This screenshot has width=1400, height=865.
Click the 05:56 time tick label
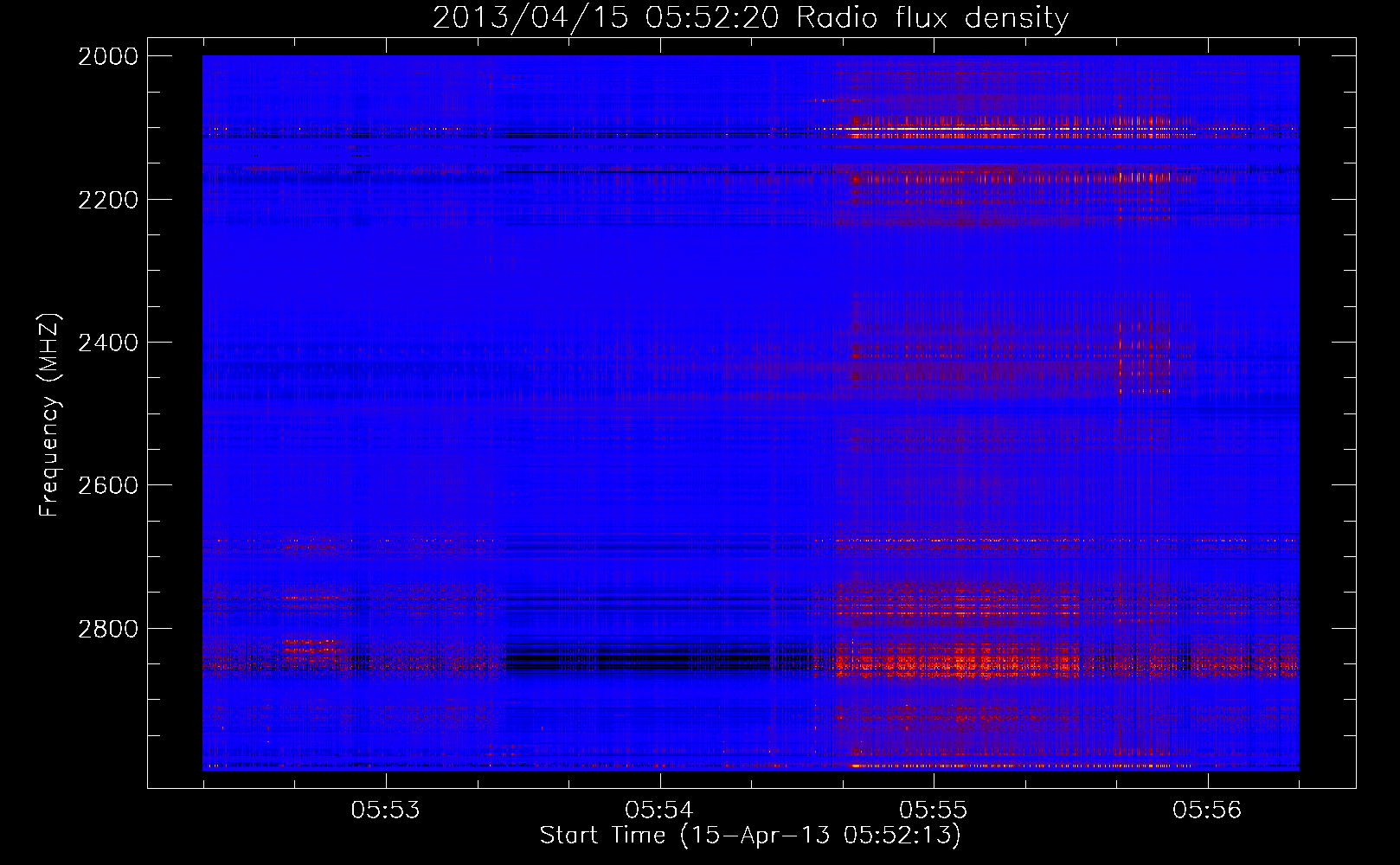pos(1207,810)
